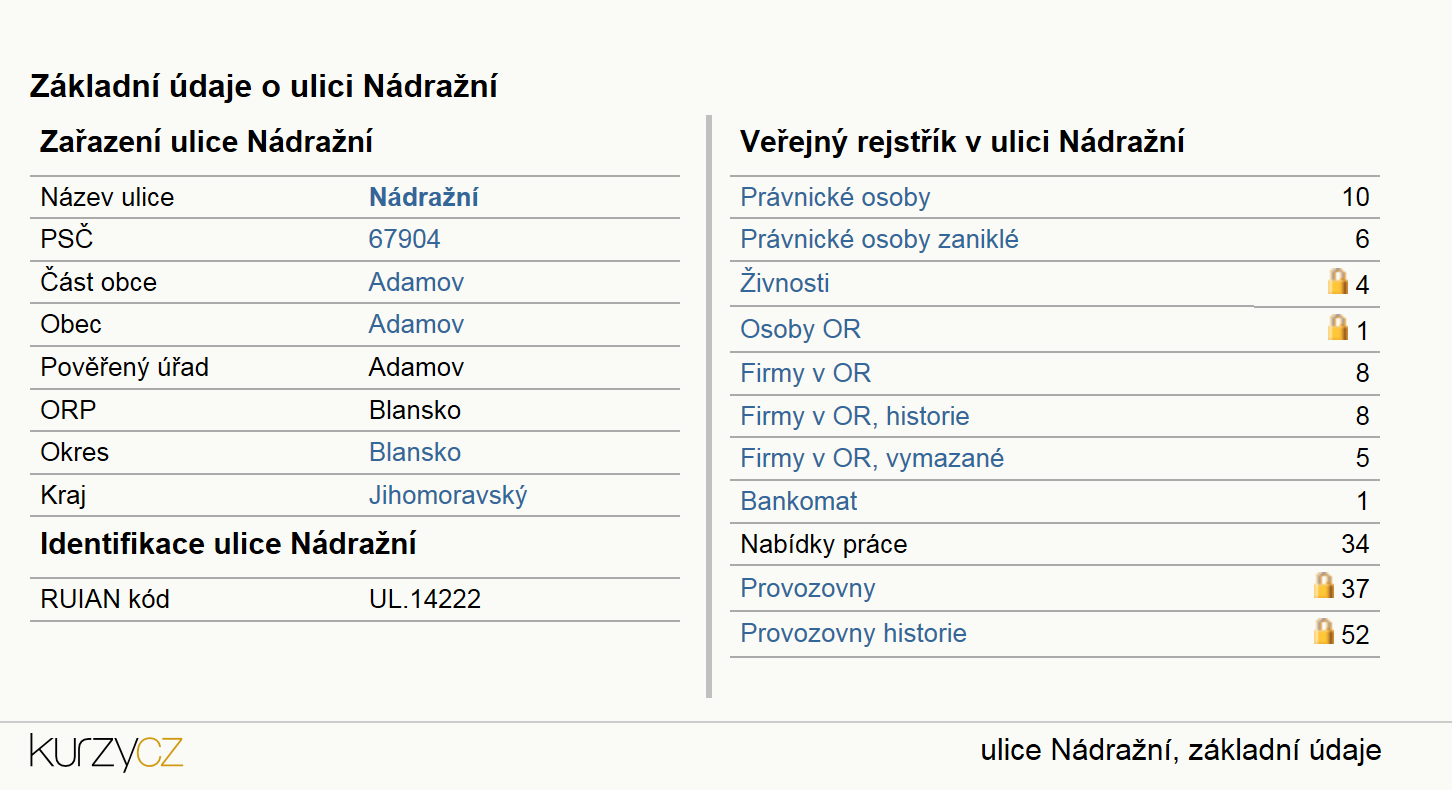Click the lock icon beside Živnosti
The height and width of the screenshot is (790, 1452).
point(1338,282)
